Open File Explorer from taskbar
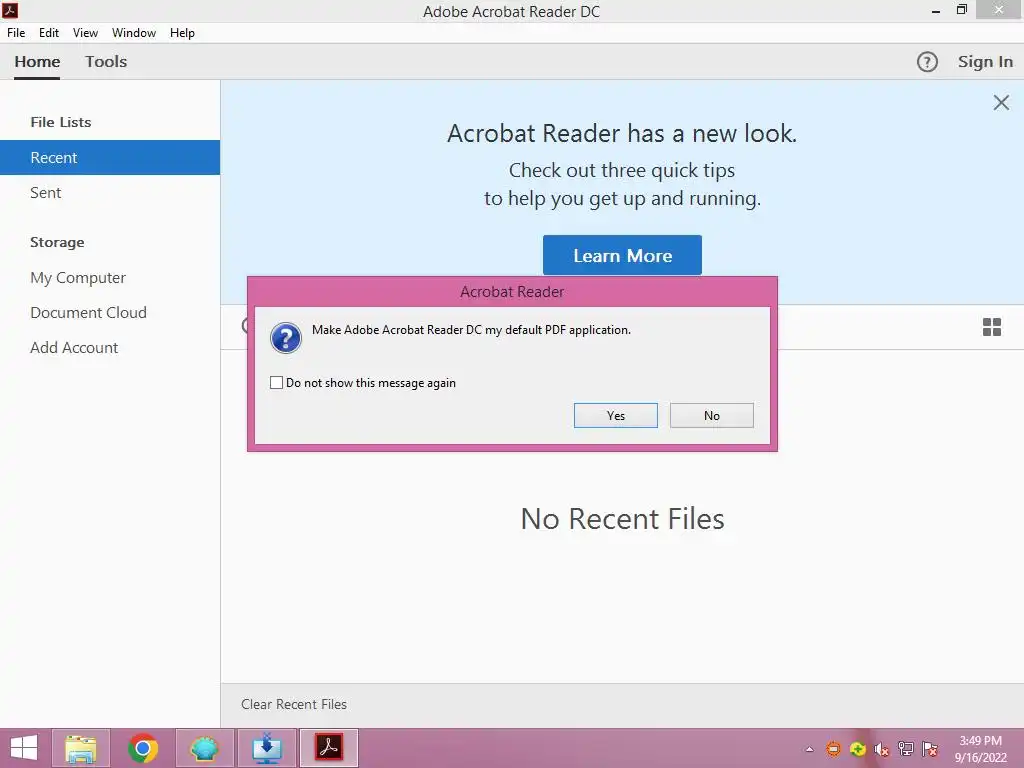This screenshot has height=768, width=1024. (x=81, y=748)
